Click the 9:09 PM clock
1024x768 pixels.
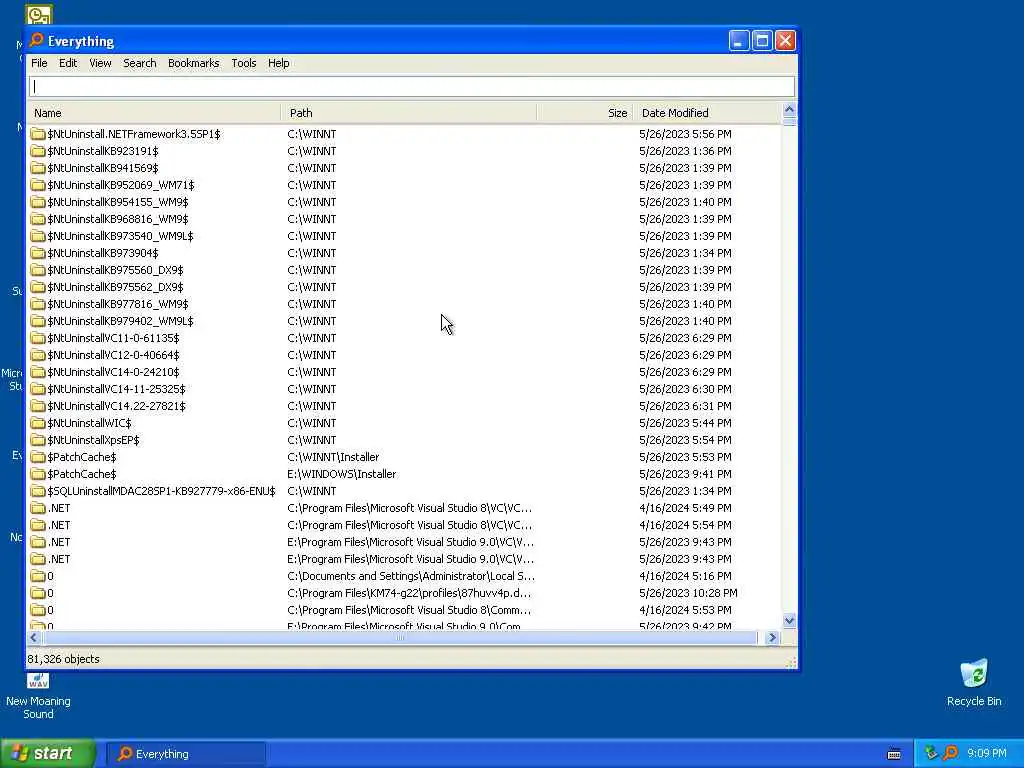[986, 754]
